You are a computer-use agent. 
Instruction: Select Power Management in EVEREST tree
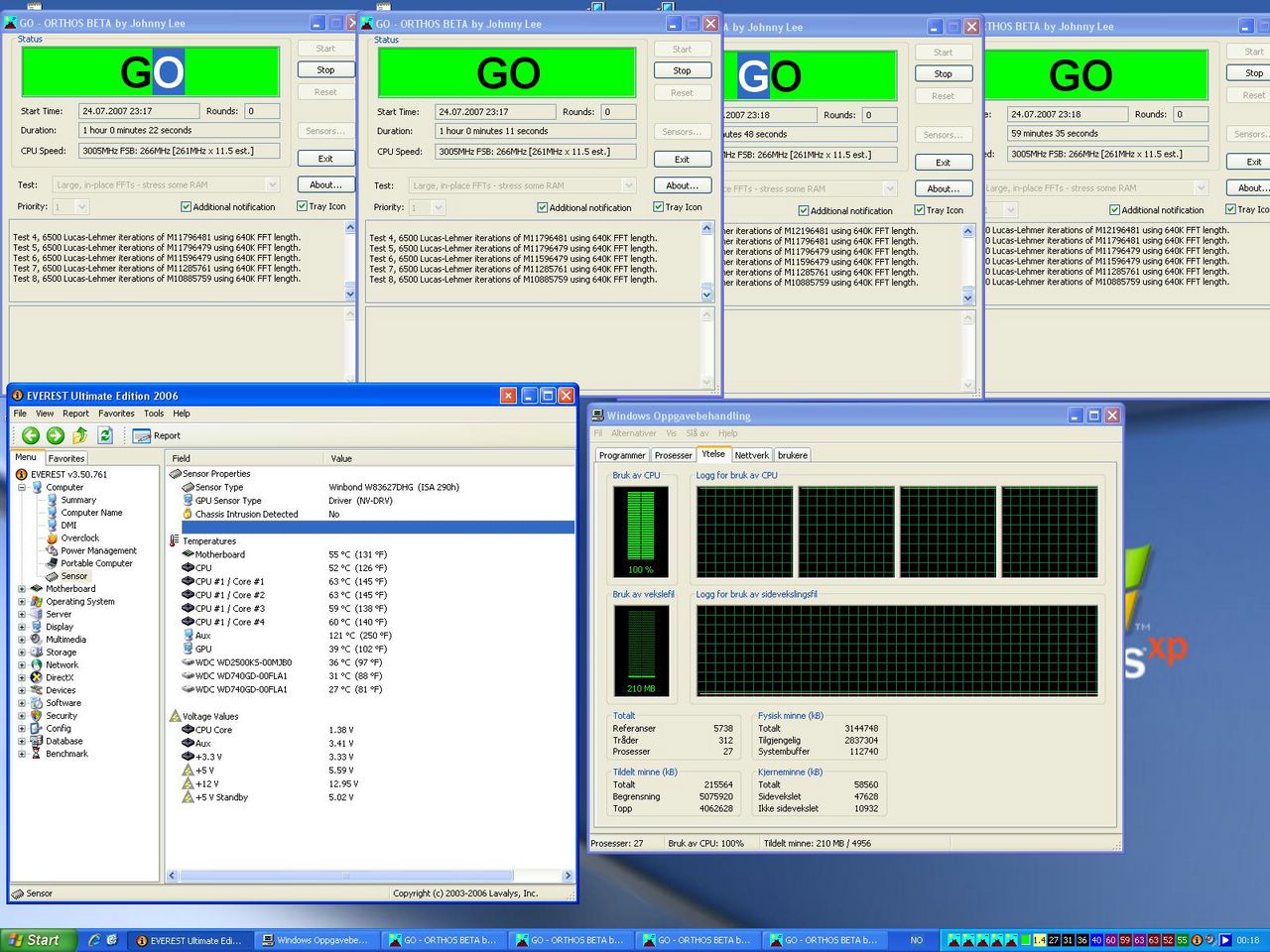98,550
